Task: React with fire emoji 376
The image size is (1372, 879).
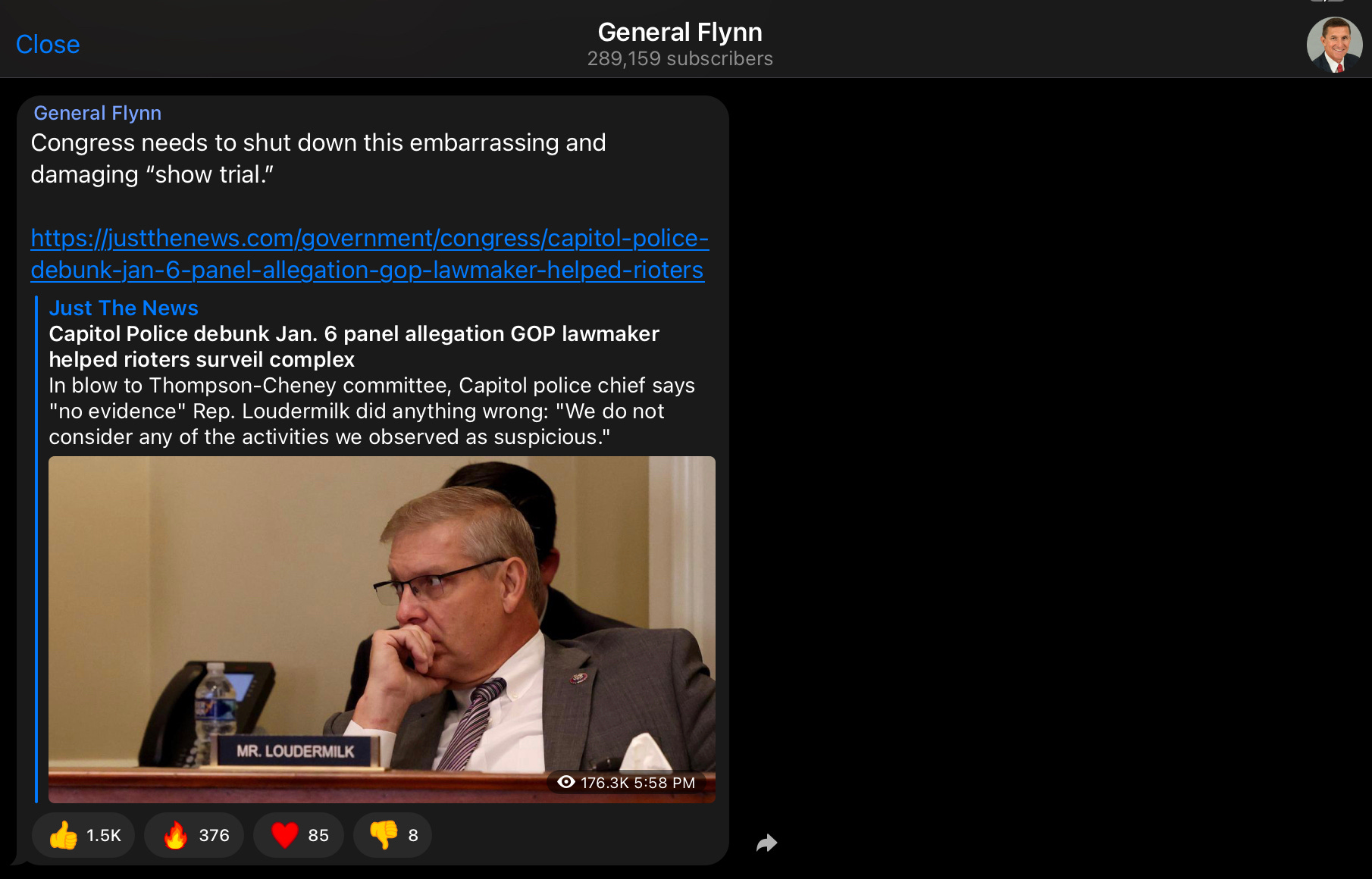Action: click(x=194, y=835)
